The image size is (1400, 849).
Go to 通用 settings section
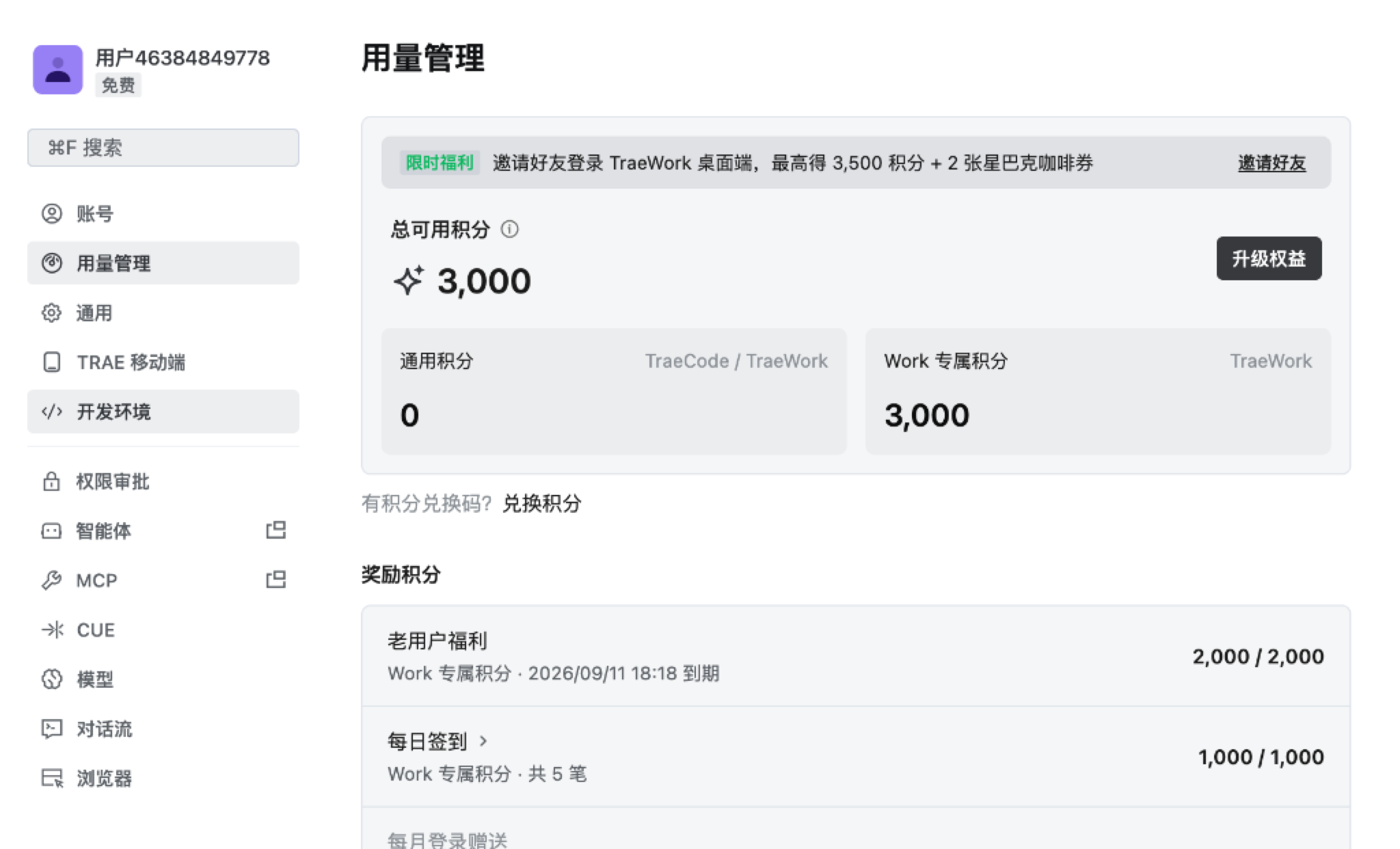pos(163,313)
